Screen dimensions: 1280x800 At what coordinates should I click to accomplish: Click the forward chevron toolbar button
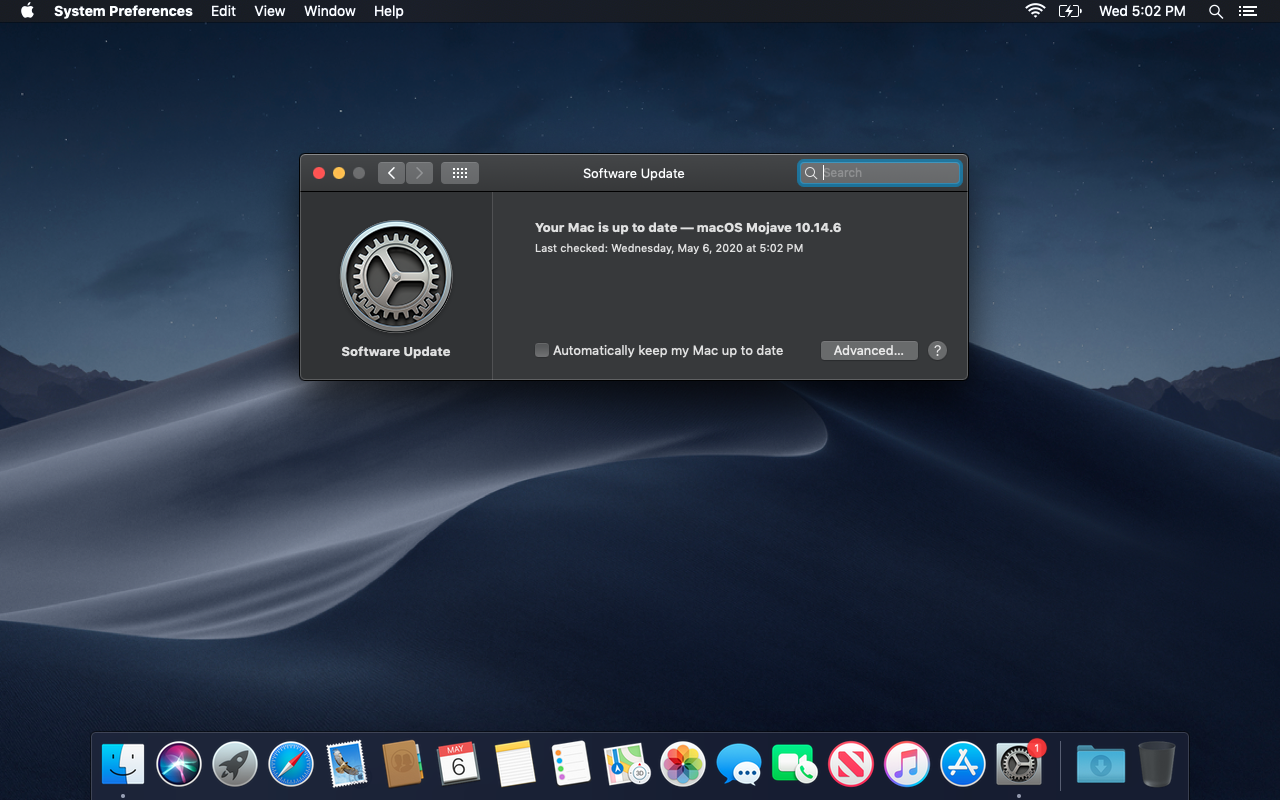(419, 173)
